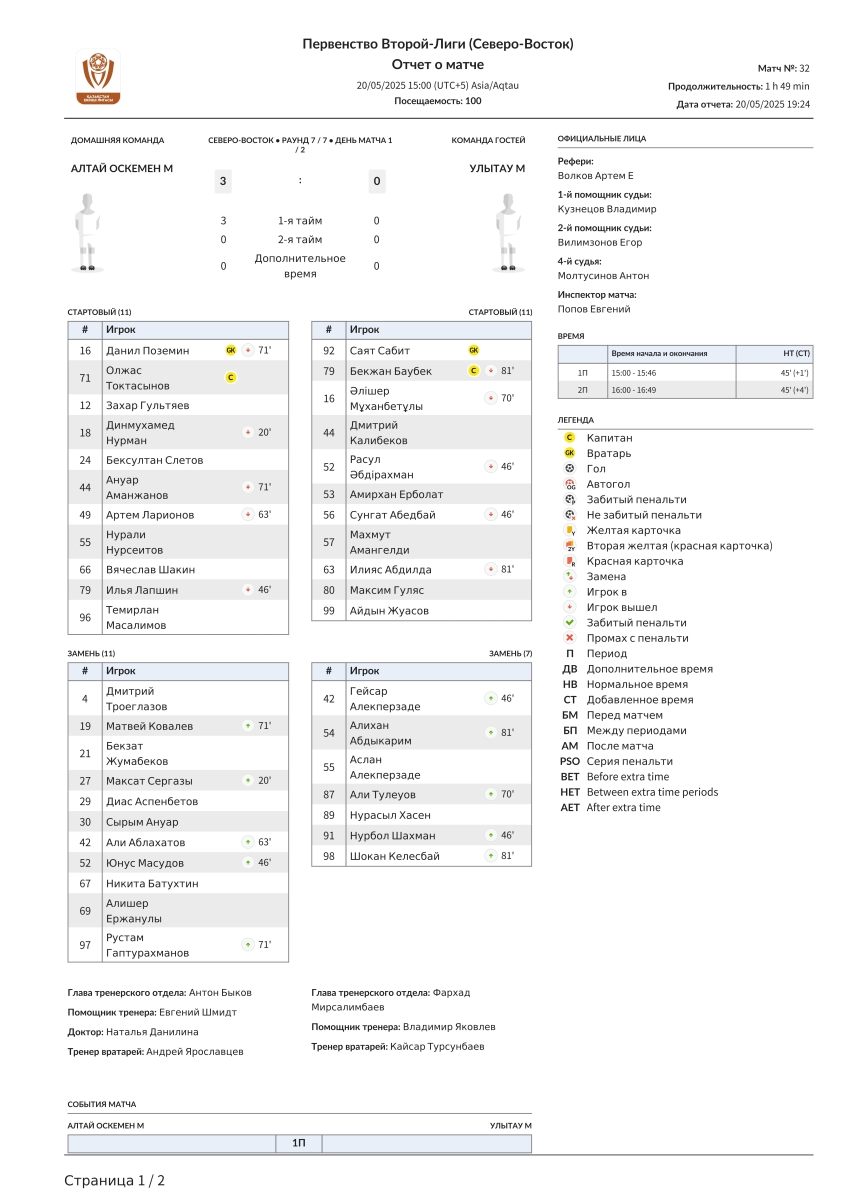This screenshot has height=1200, width=848.
Task: Click player Темирлан Масалимов in starting lineup
Action: pyautogui.click(x=136, y=617)
